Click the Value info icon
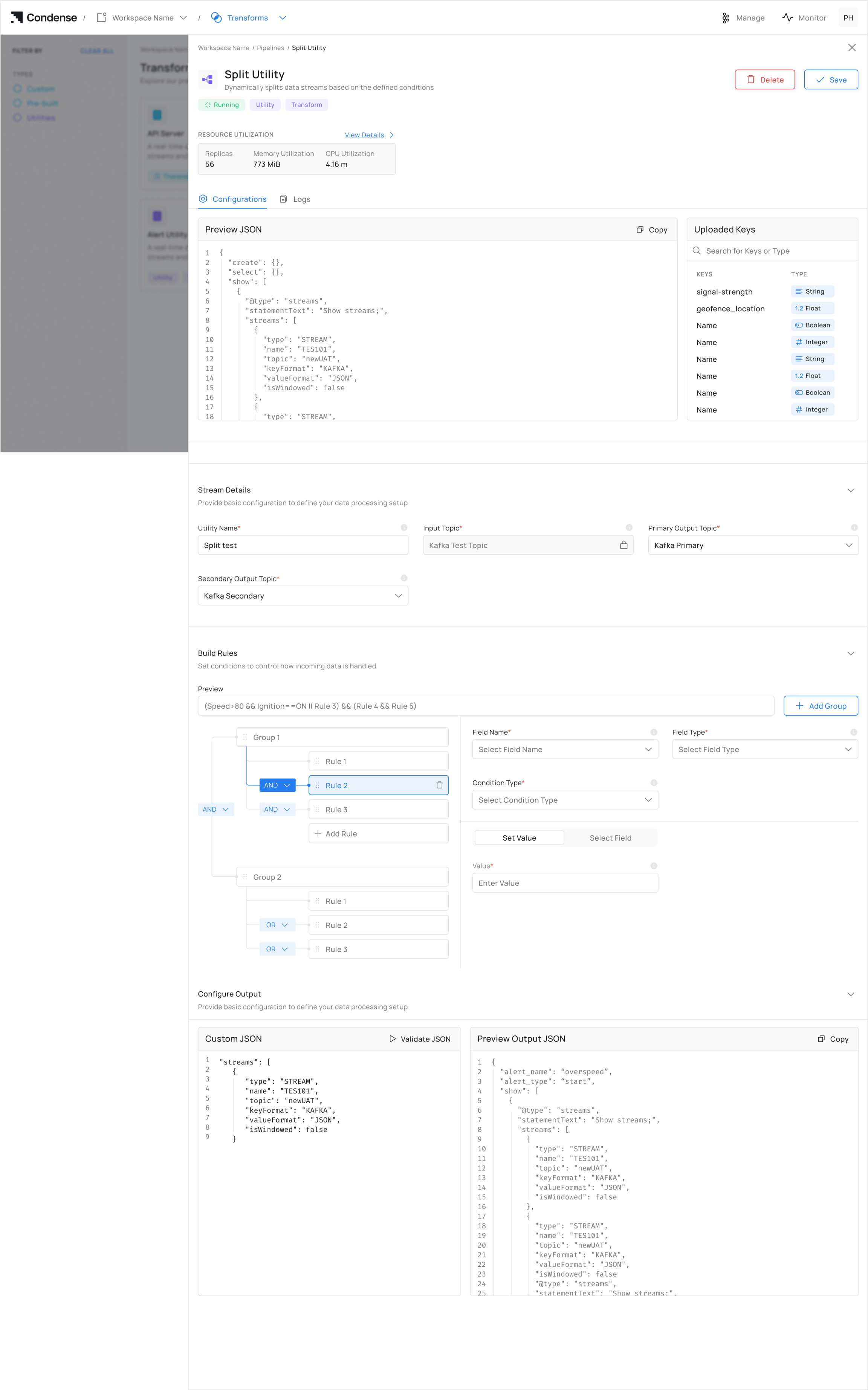The image size is (868, 1390). [x=653, y=866]
